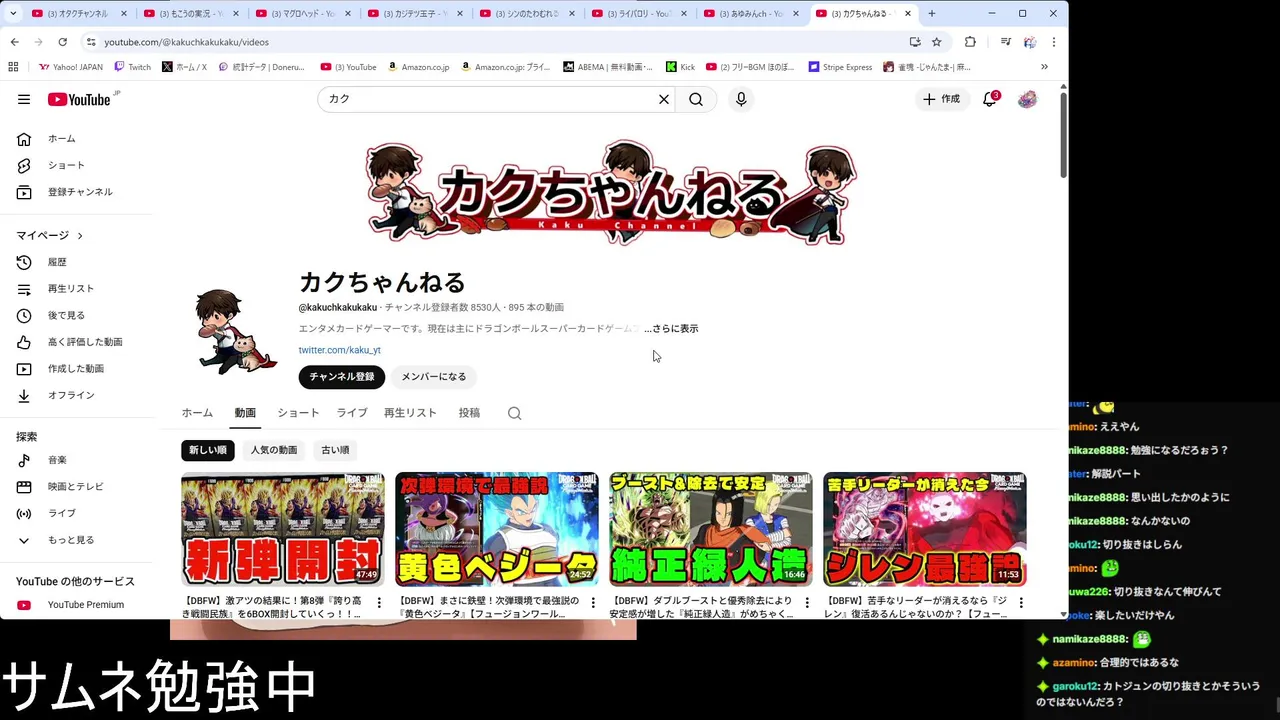Search within channel using the tab magnifier
The height and width of the screenshot is (720, 1280).
(514, 413)
